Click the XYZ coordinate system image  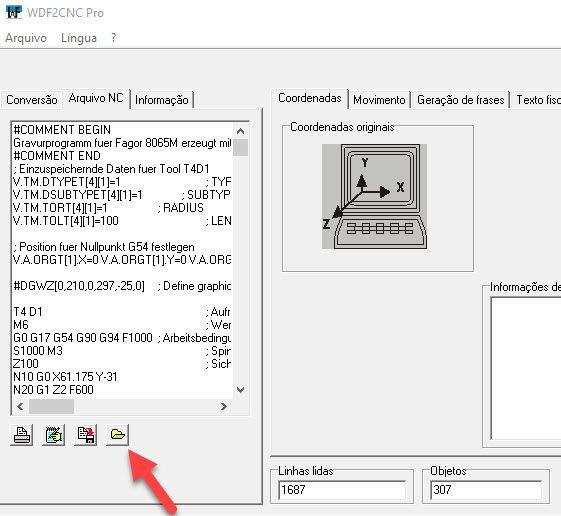click(x=374, y=196)
